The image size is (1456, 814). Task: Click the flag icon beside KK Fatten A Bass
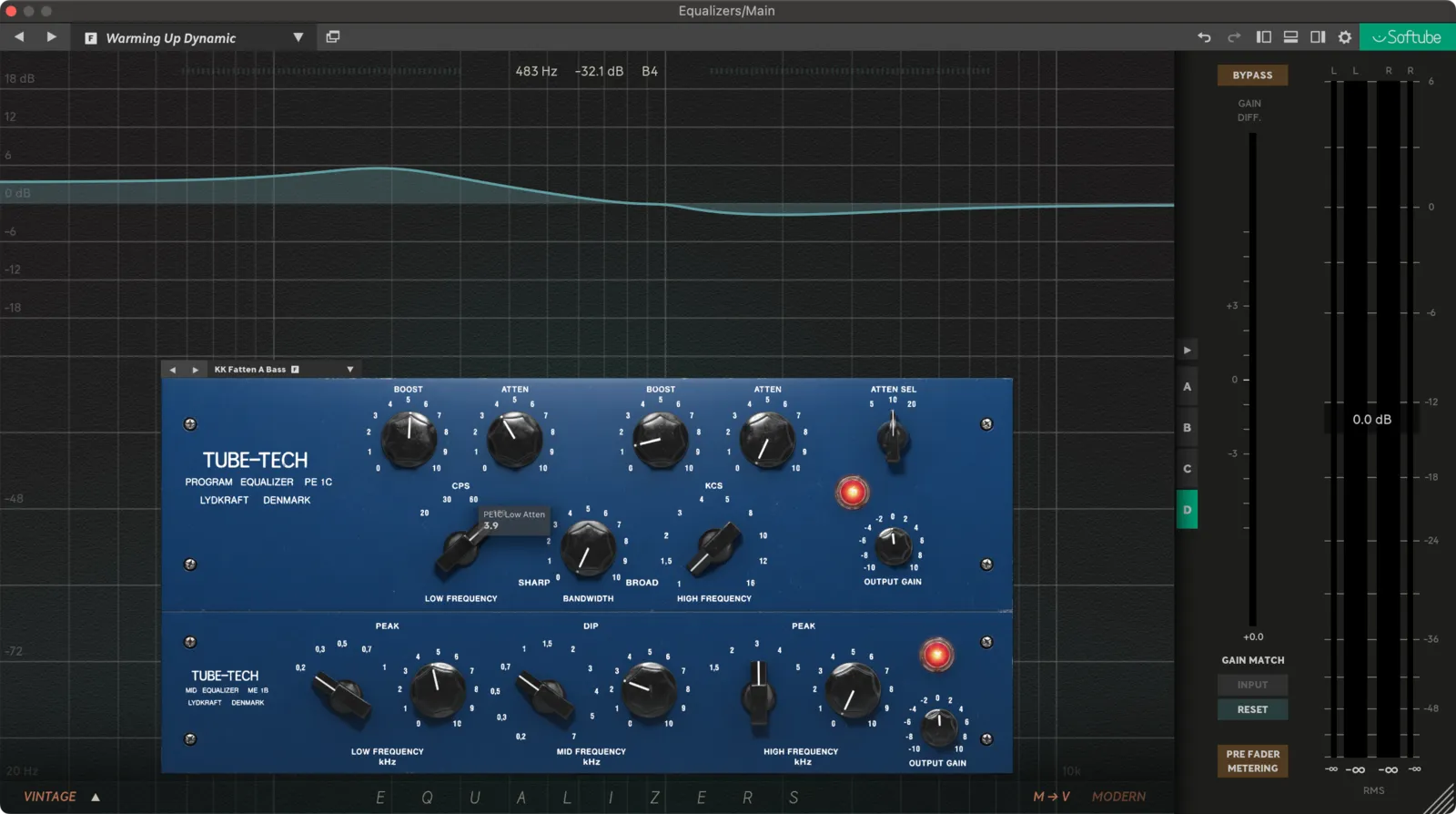(x=295, y=370)
